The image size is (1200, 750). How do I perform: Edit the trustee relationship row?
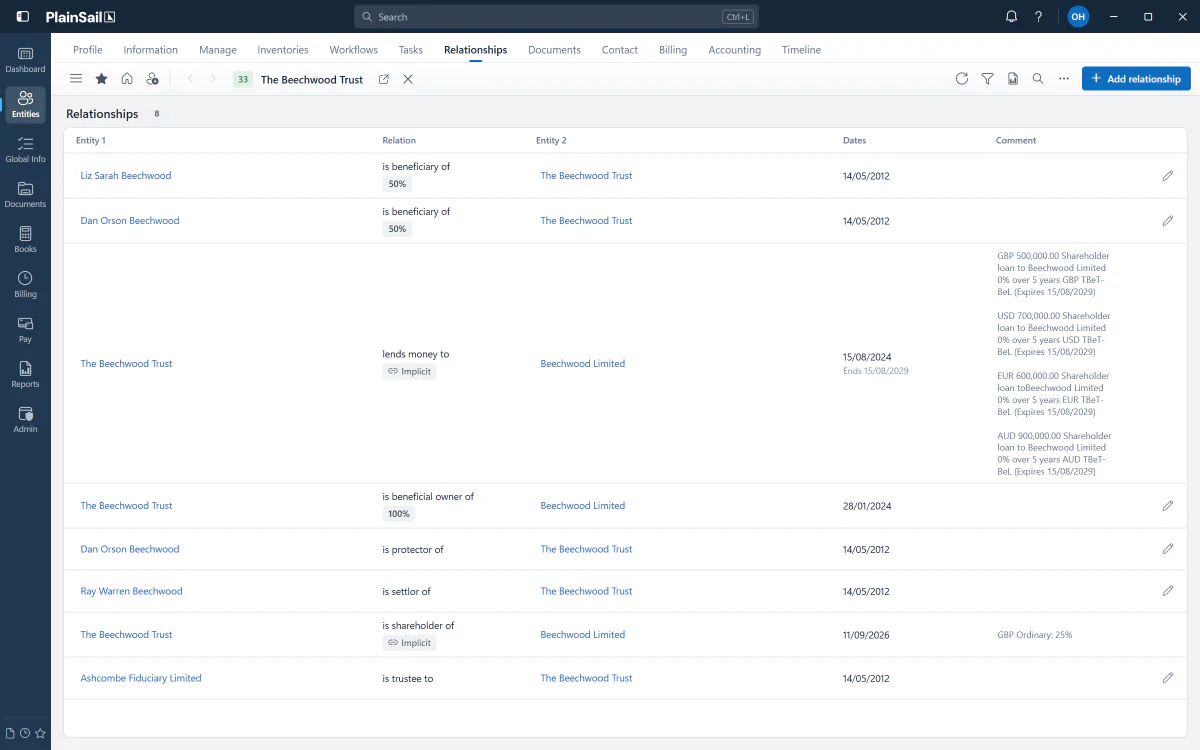click(1167, 678)
